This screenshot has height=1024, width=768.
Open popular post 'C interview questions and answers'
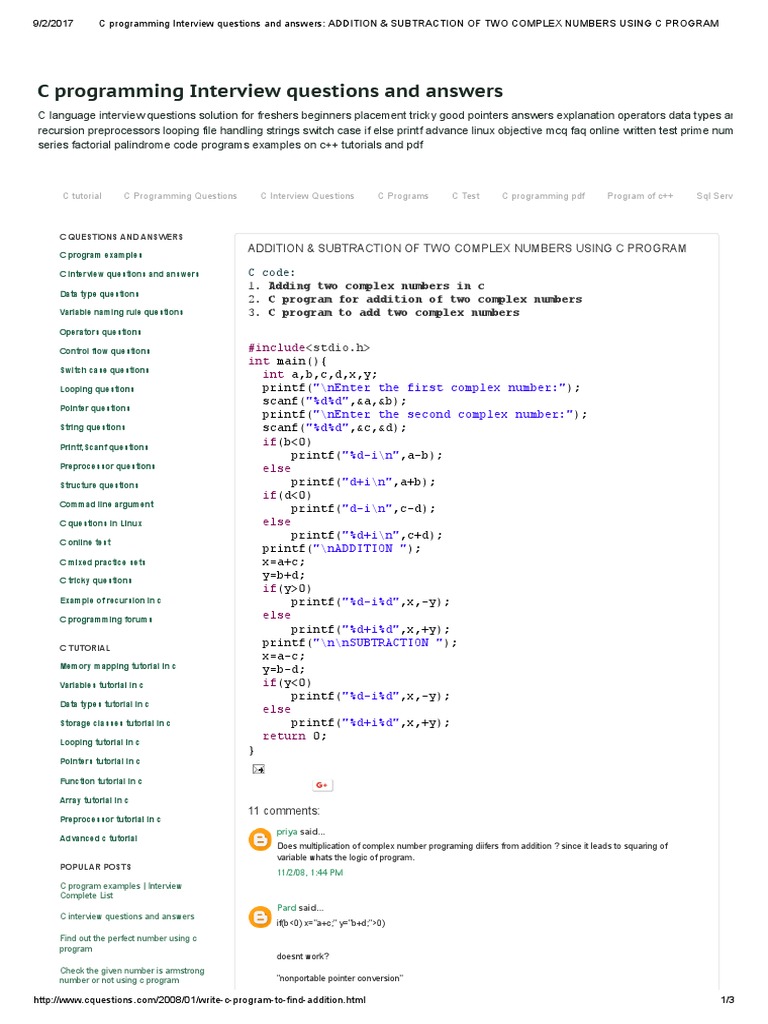(127, 916)
